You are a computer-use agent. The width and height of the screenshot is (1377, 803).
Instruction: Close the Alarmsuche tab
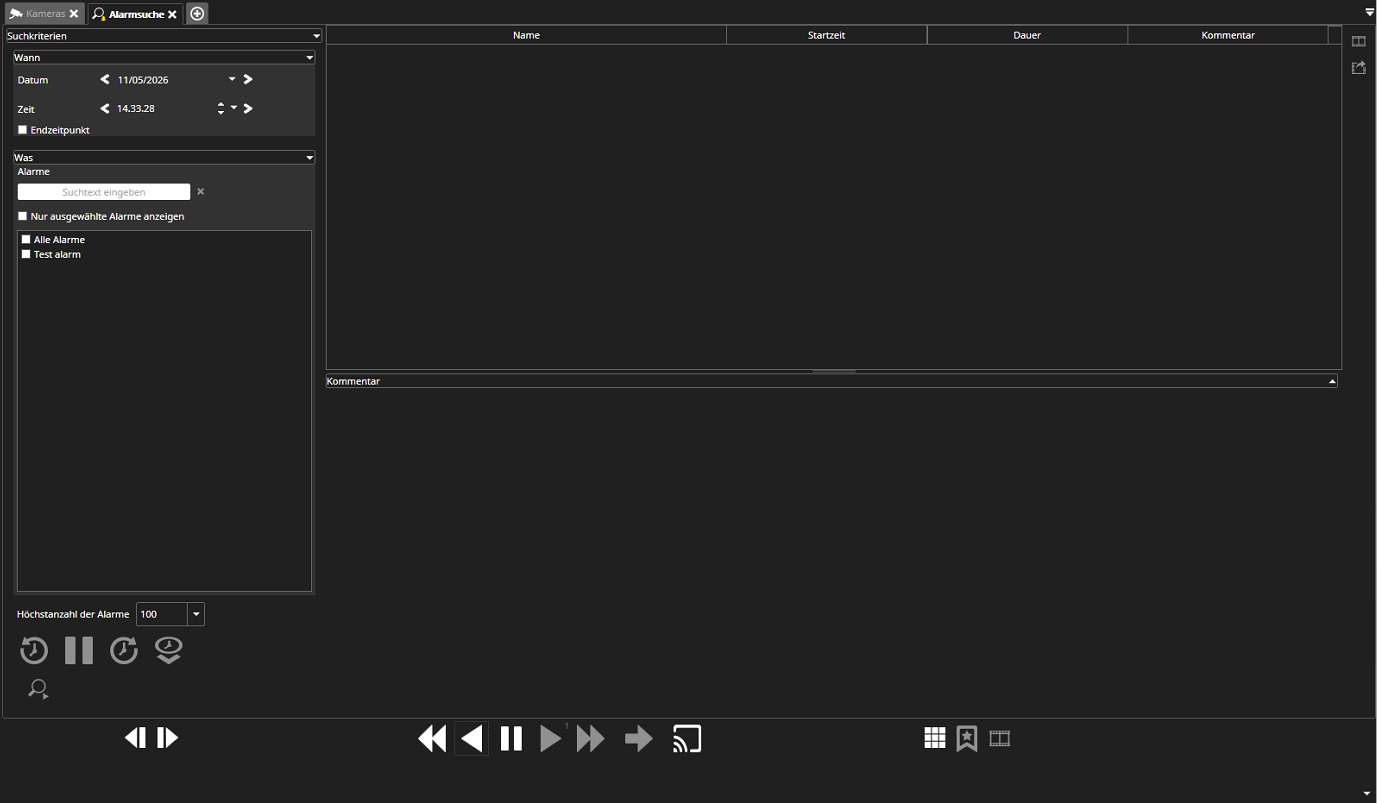172,14
